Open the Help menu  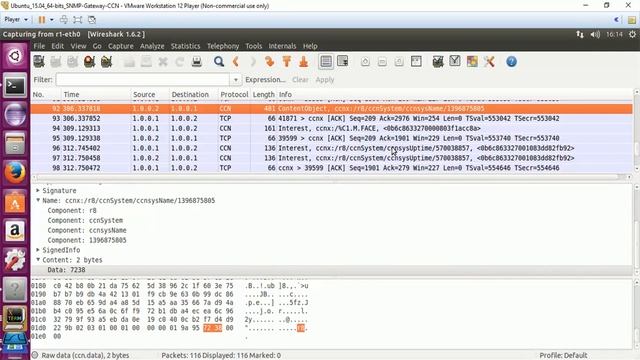310,46
